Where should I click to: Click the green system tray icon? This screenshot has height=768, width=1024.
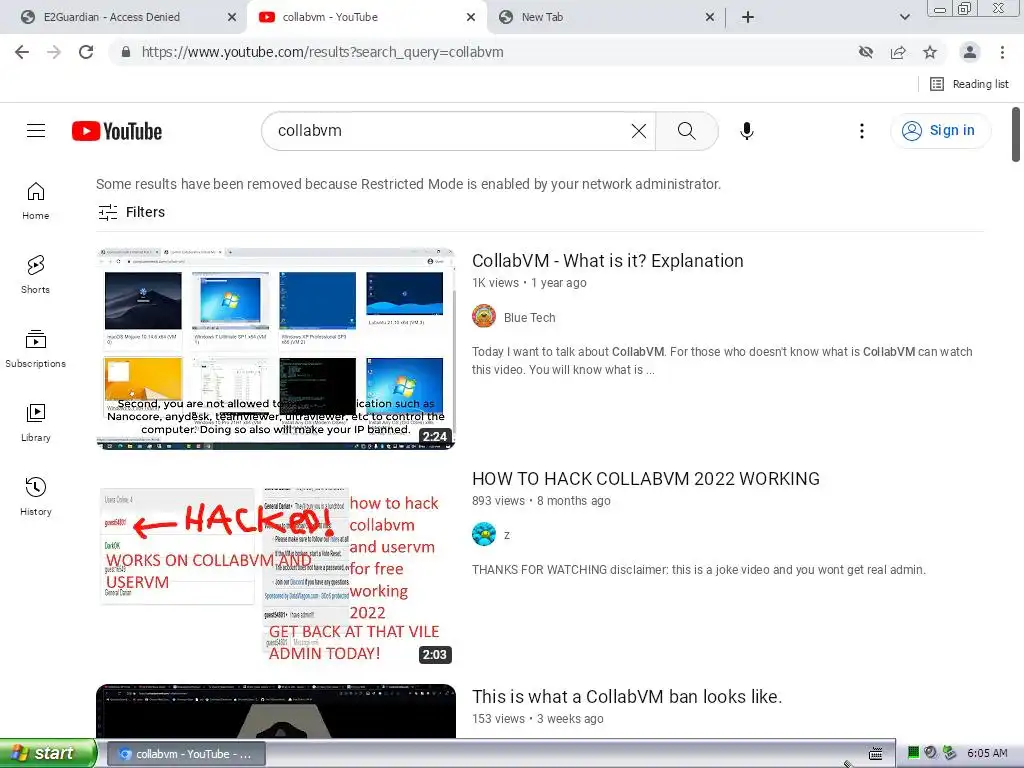click(x=914, y=753)
